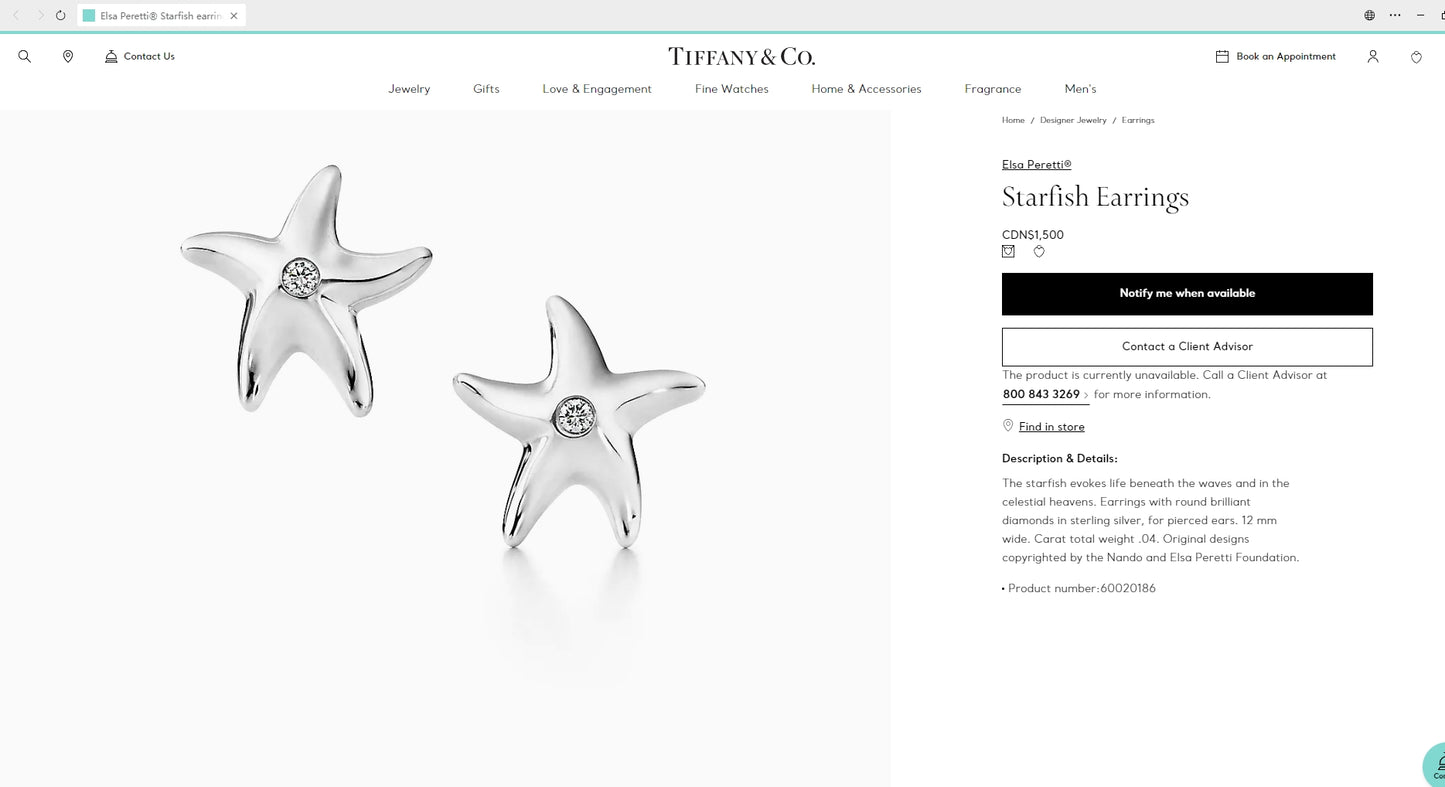Open the account profile icon
This screenshot has height=787, width=1445.
pos(1373,57)
